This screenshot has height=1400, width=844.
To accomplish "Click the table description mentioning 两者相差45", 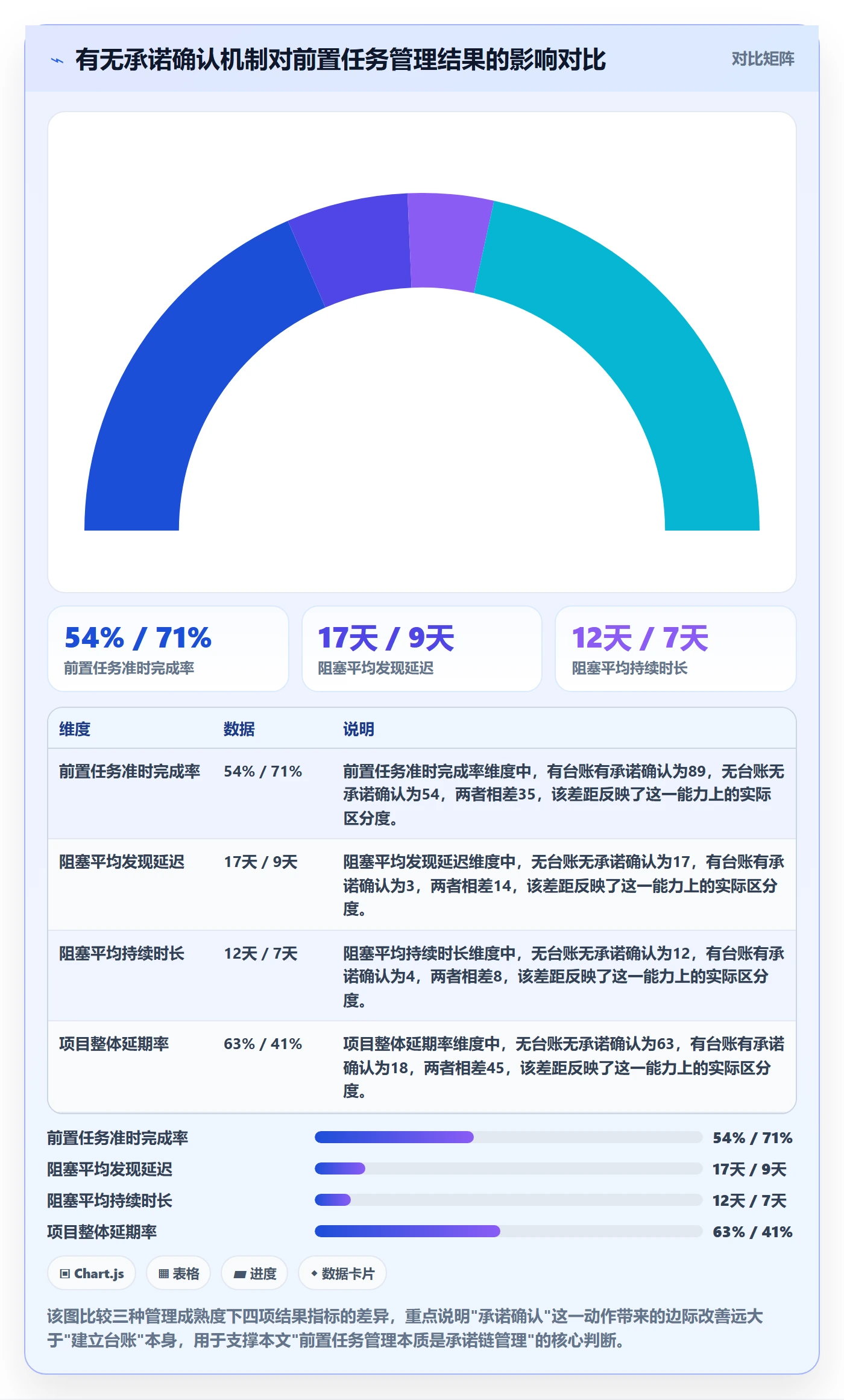I will pyautogui.click(x=564, y=1067).
